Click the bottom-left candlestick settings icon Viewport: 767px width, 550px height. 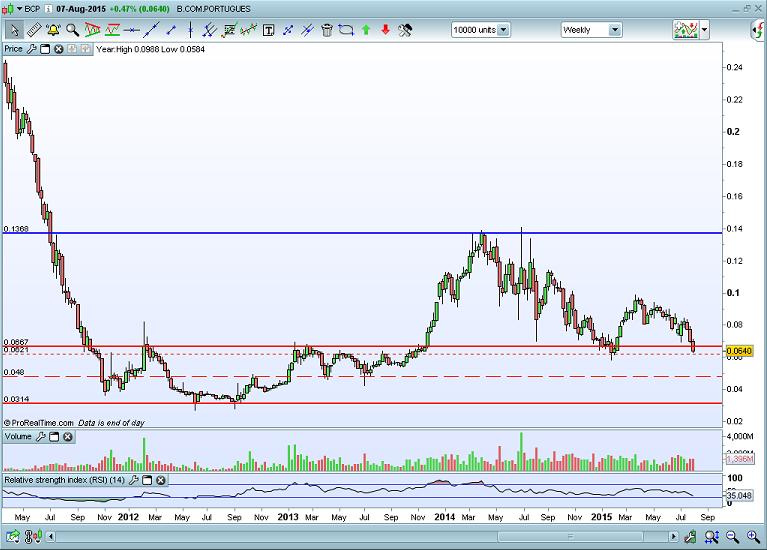pyautogui.click(x=32, y=537)
